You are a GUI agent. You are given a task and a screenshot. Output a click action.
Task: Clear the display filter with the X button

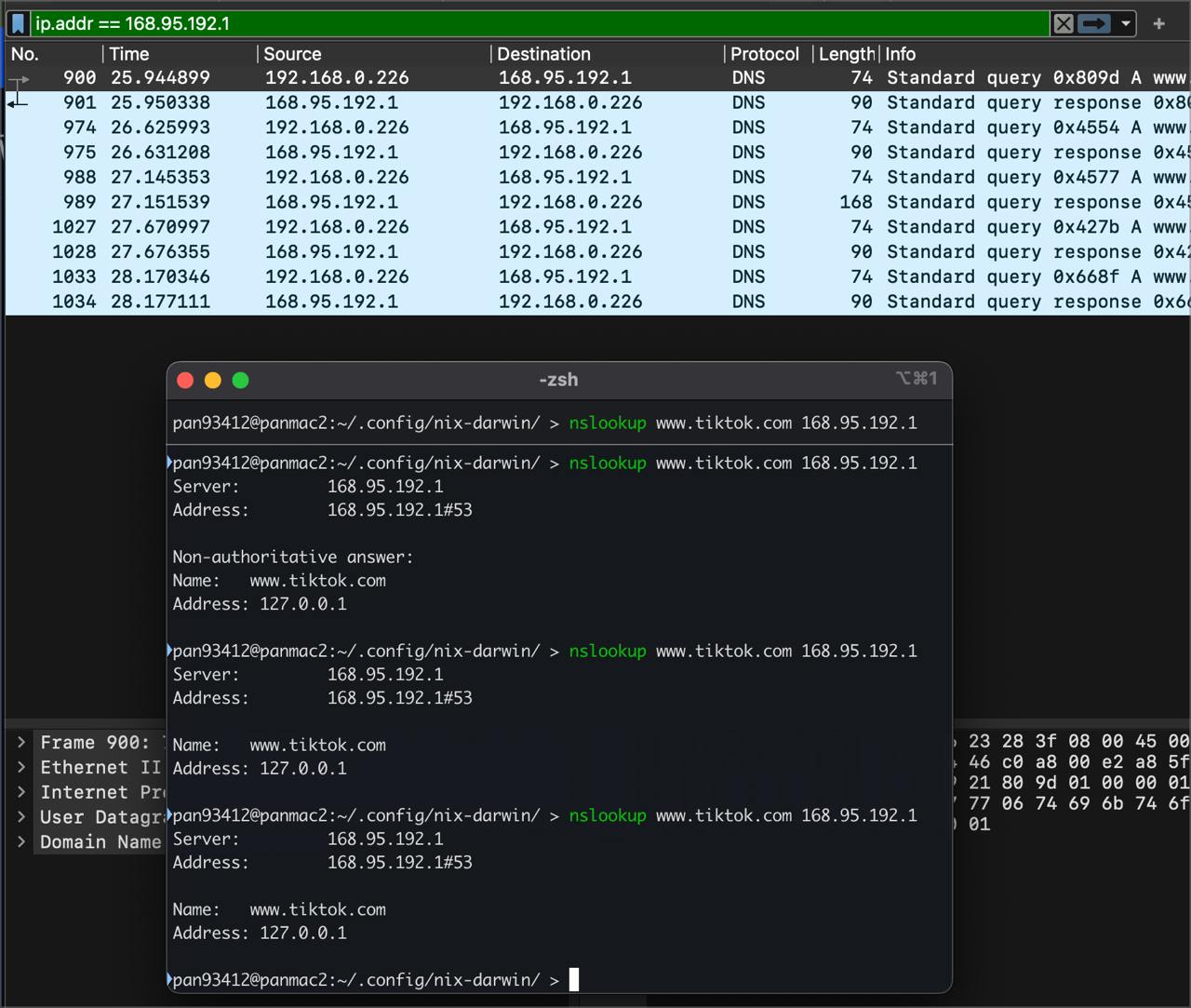click(1063, 23)
